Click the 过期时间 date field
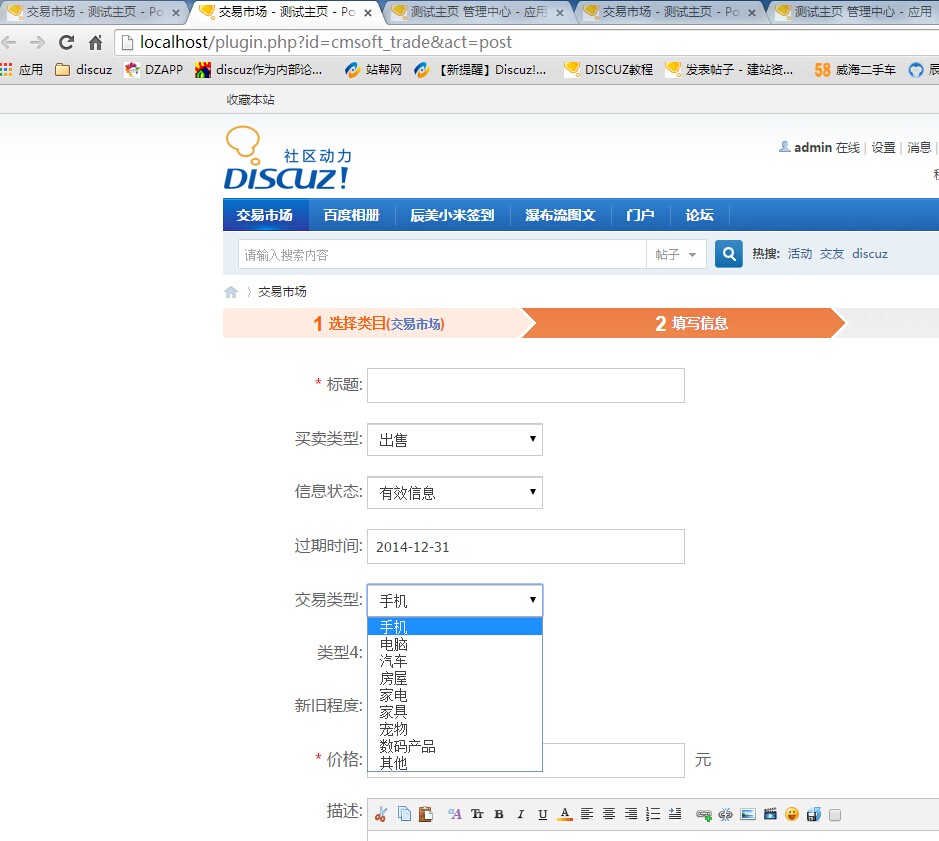Image resolution: width=939 pixels, height=841 pixels. 526,546
